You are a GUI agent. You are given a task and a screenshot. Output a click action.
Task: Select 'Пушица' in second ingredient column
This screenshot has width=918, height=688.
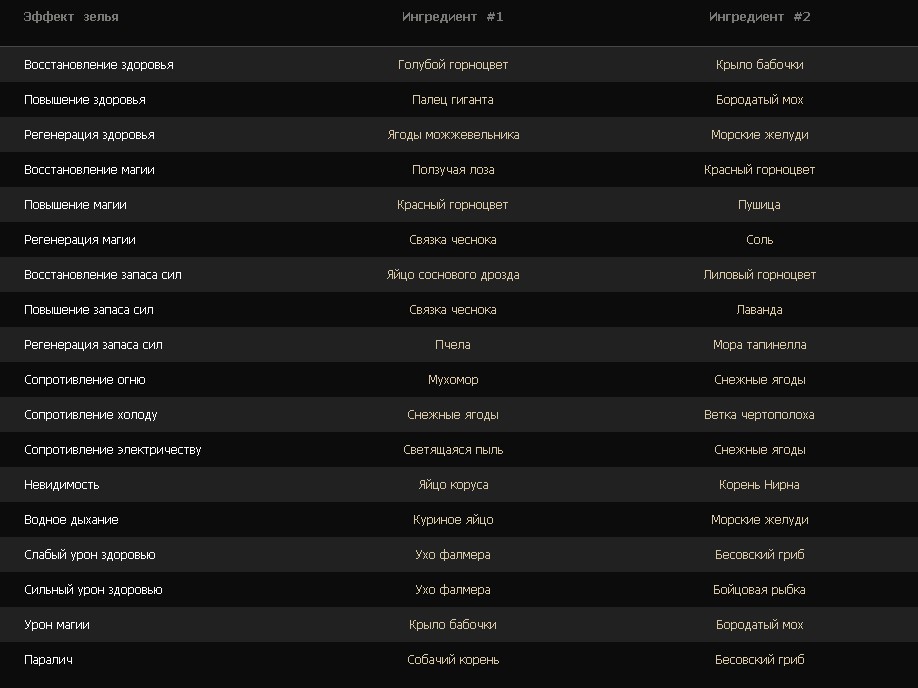click(x=759, y=205)
